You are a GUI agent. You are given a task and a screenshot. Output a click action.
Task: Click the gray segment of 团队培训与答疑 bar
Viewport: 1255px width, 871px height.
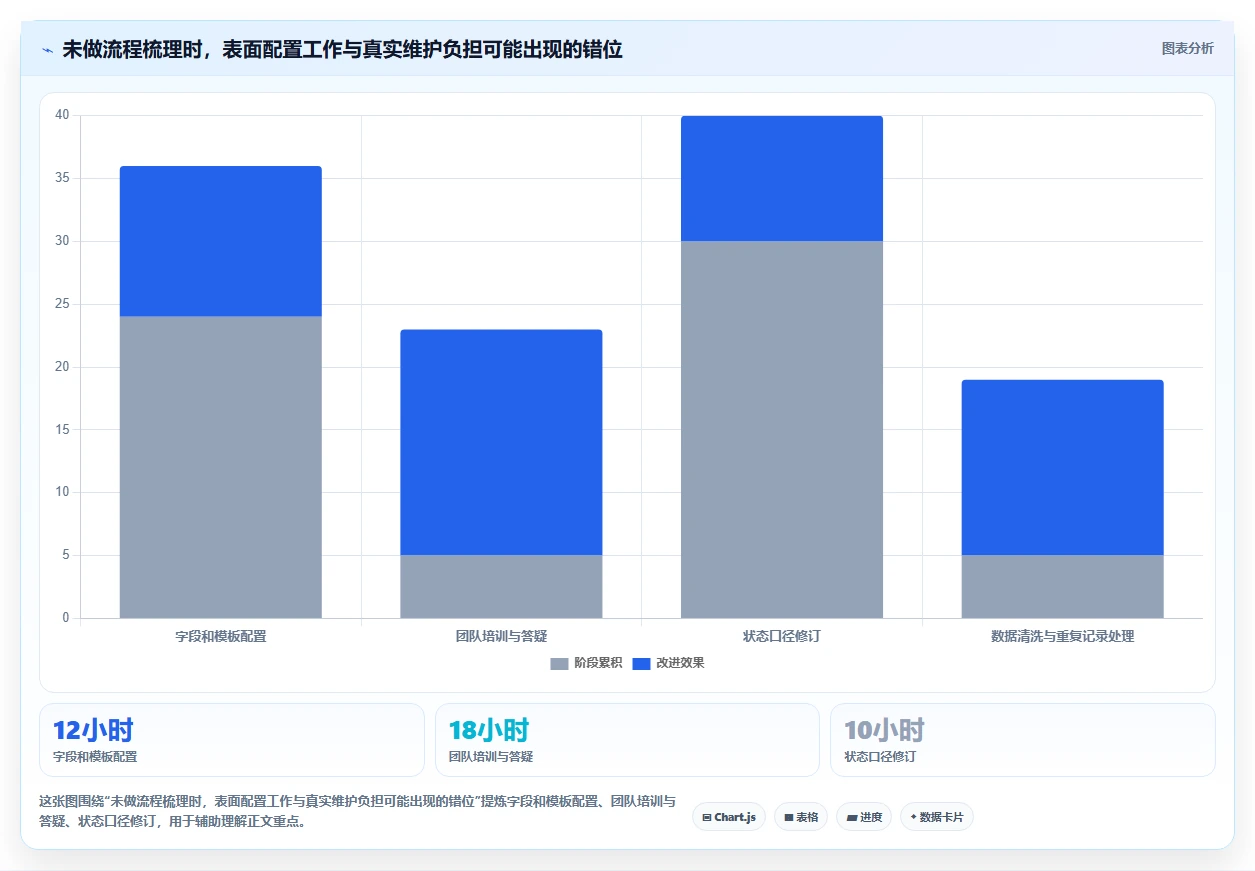point(501,586)
